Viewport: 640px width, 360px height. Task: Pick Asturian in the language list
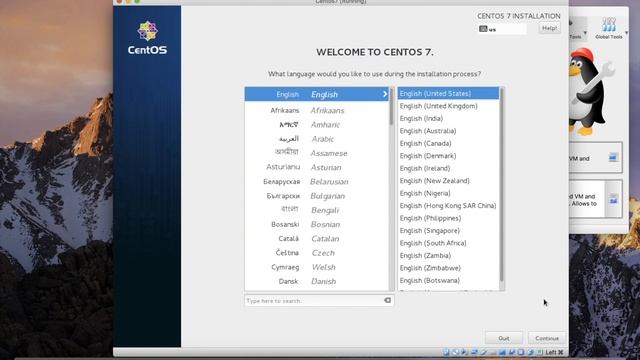317,167
